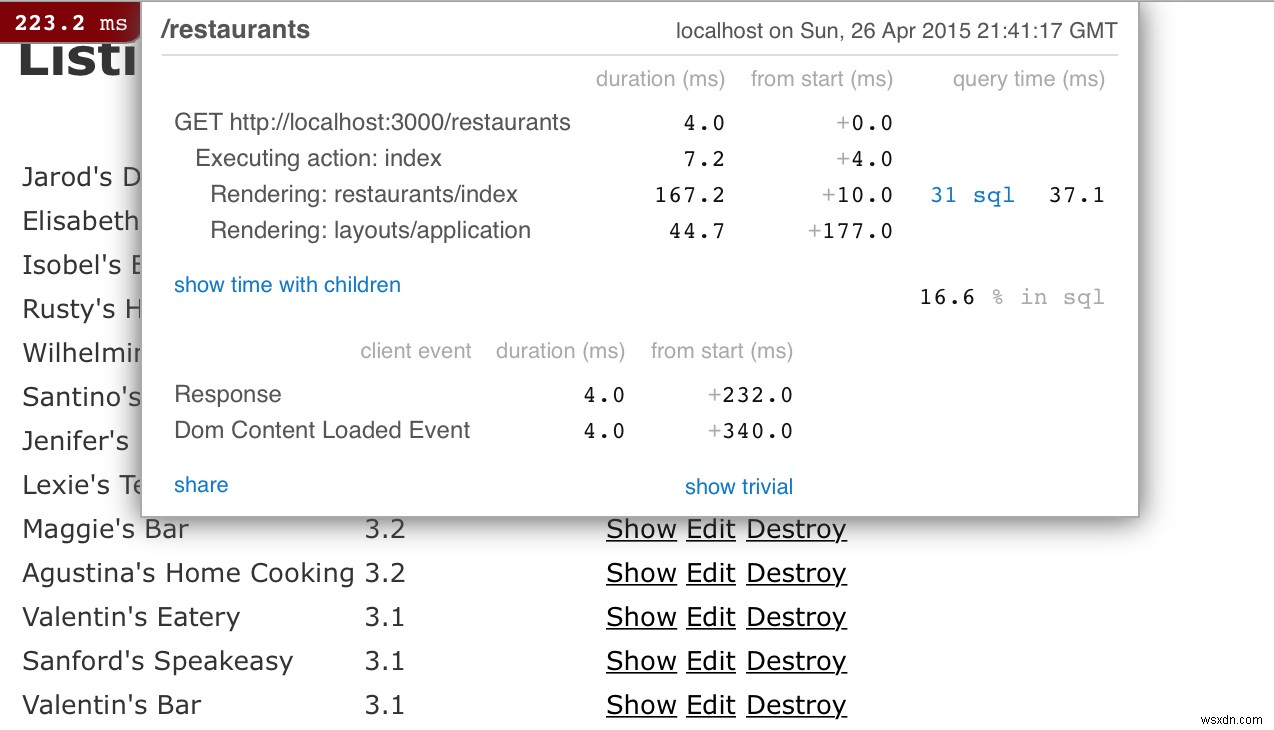Show Valentin's Bar details
The height and width of the screenshot is (730, 1274).
[x=641, y=705]
